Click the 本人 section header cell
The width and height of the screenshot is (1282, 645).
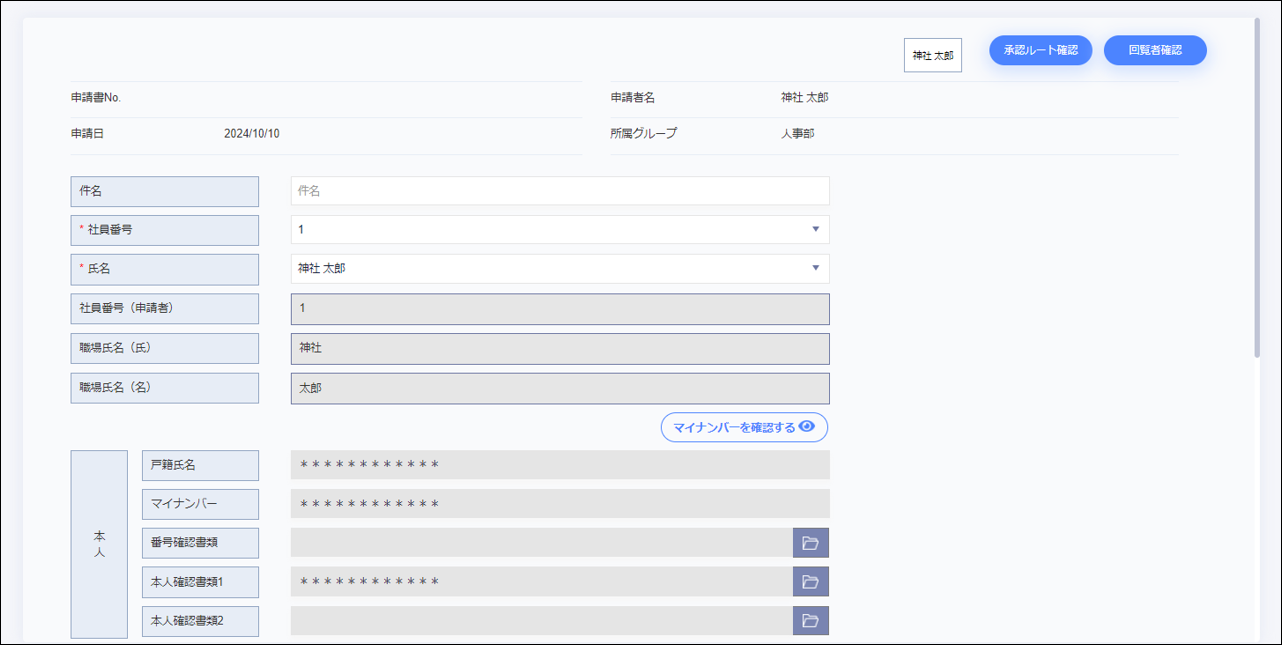[99, 544]
